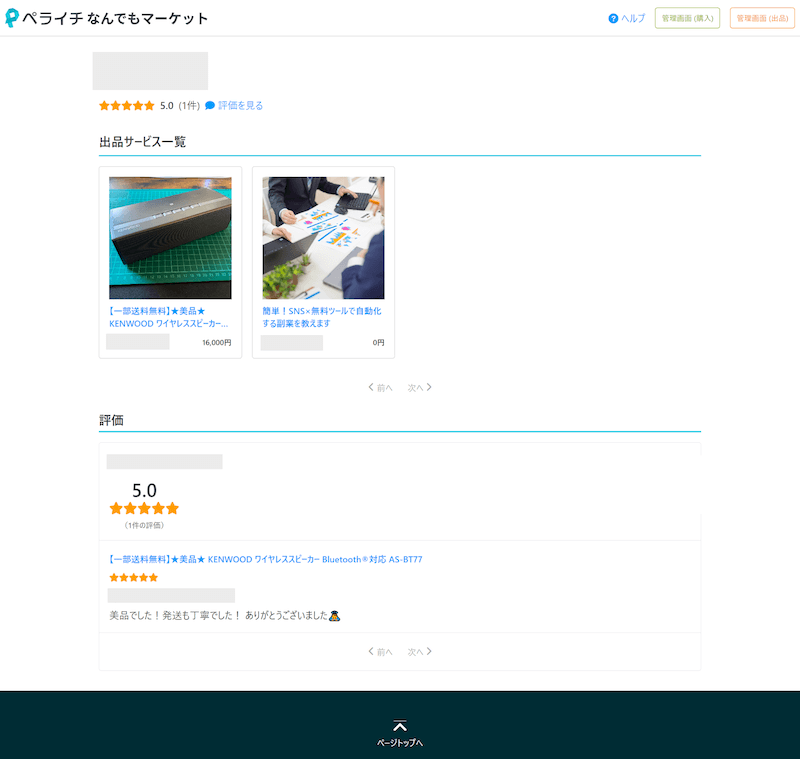This screenshot has height=759, width=800.
Task: Open the 管理画面 (出品) button
Action: click(762, 18)
